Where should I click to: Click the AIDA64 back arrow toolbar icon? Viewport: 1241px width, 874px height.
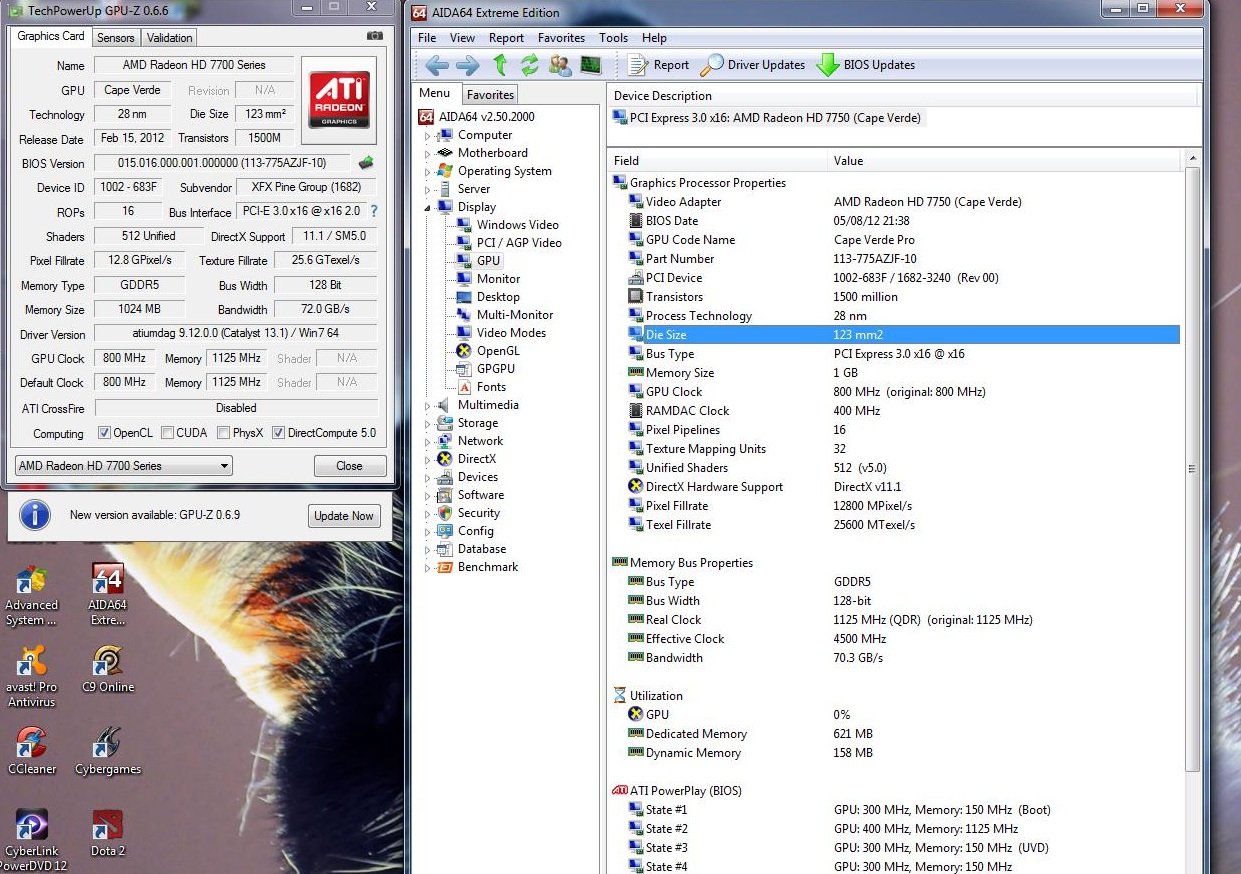tap(437, 65)
